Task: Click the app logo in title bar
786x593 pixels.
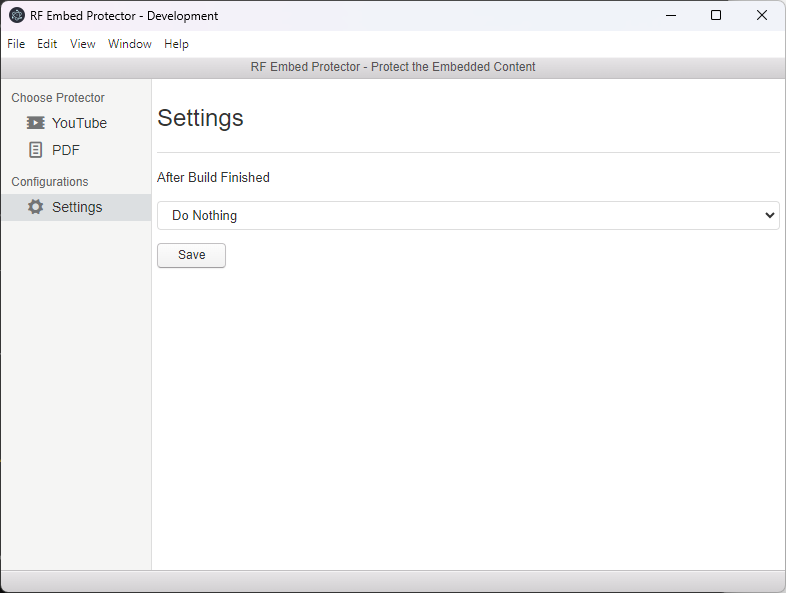Action: point(17,16)
